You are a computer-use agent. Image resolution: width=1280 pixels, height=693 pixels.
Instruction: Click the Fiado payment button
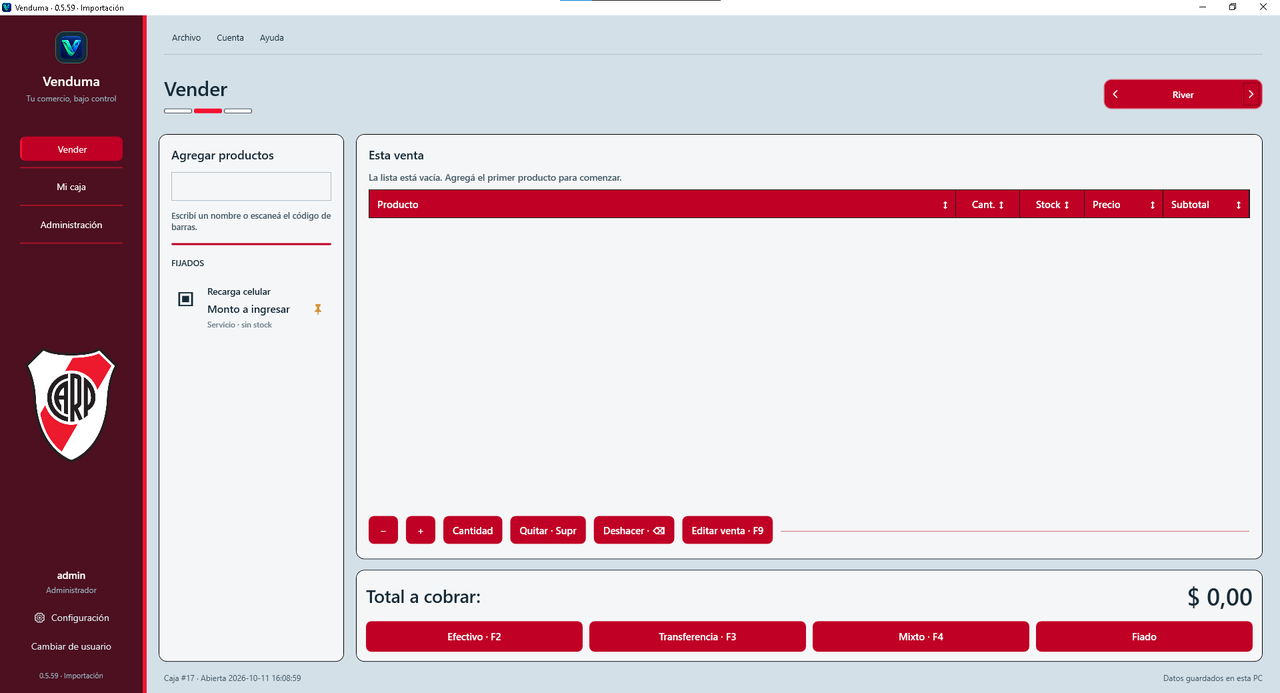point(1144,636)
